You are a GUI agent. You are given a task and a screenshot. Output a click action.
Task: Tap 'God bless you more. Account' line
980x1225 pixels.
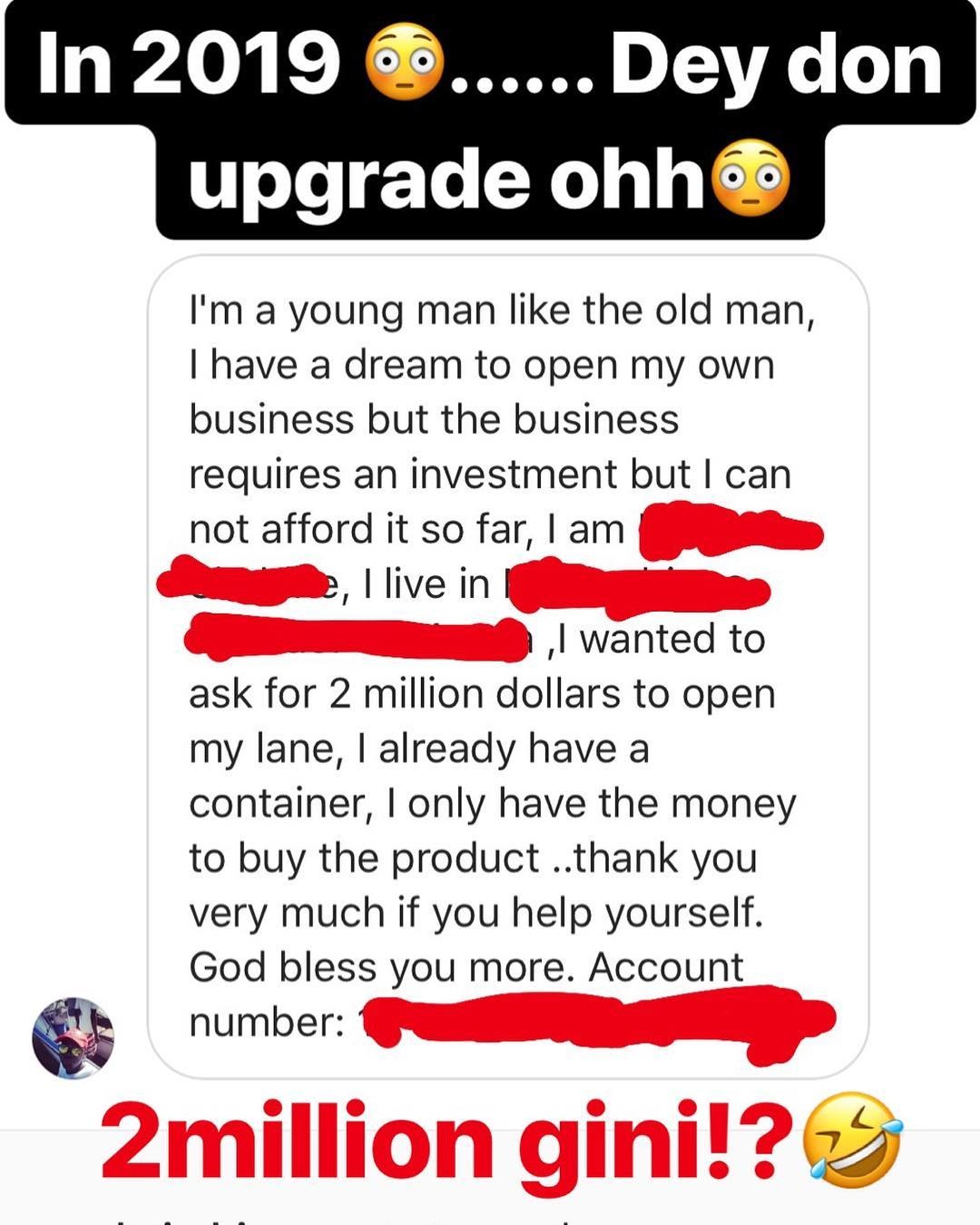tap(466, 967)
